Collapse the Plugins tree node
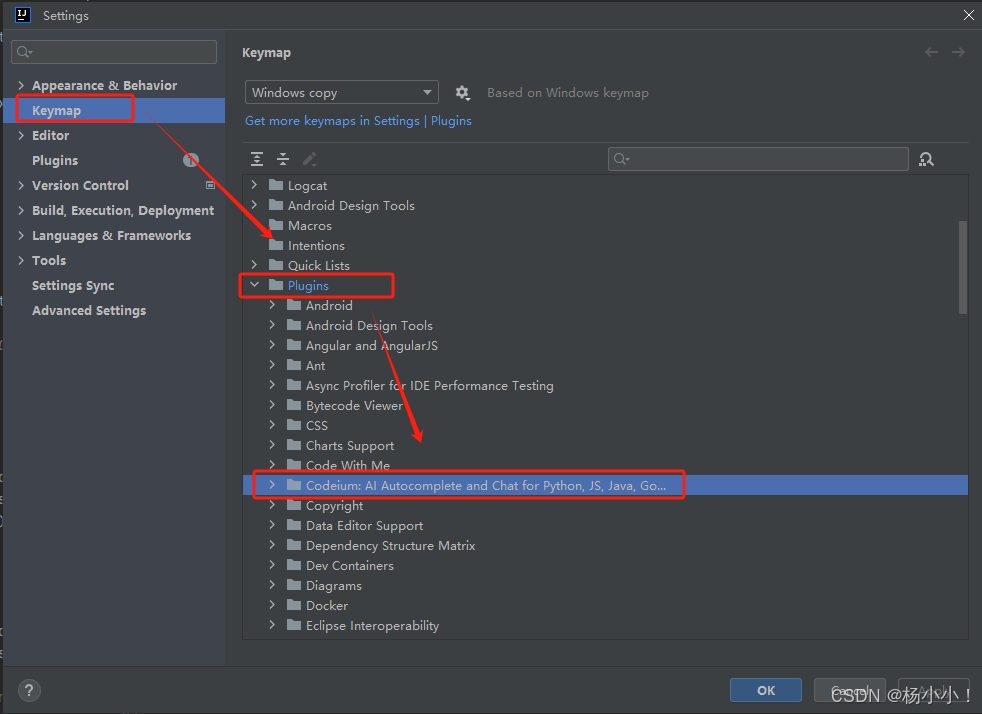982x714 pixels. click(x=254, y=285)
